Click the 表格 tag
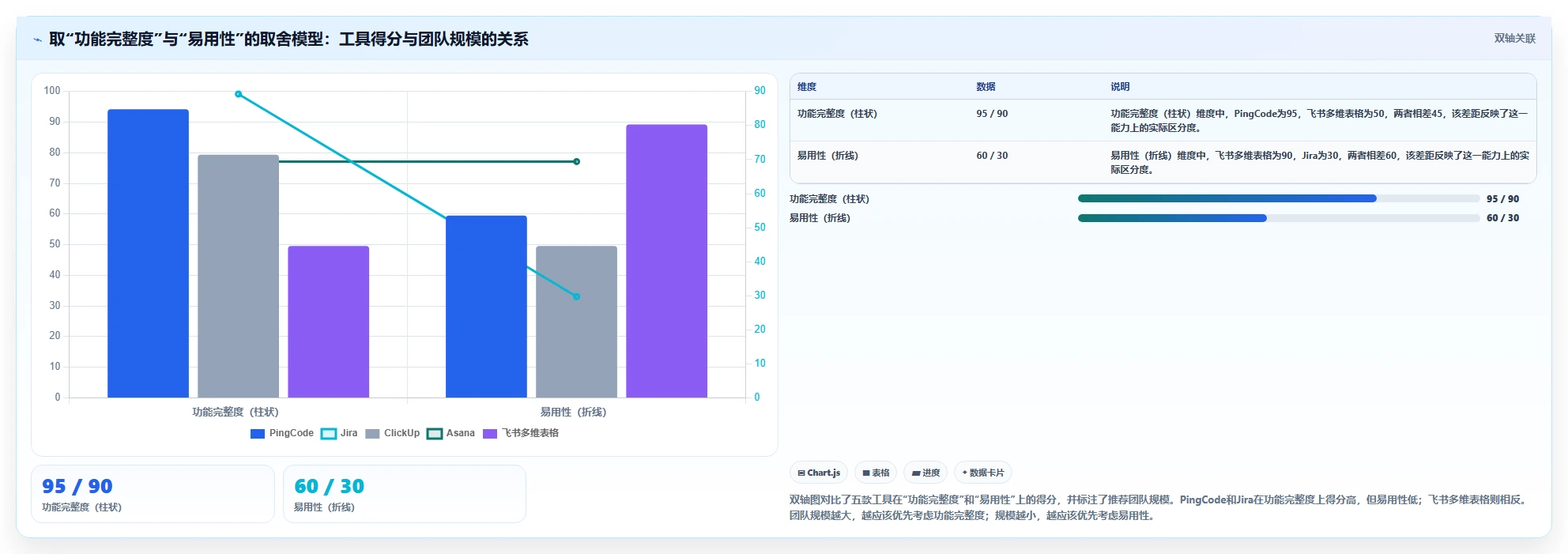This screenshot has height=554, width=1568. coord(876,473)
